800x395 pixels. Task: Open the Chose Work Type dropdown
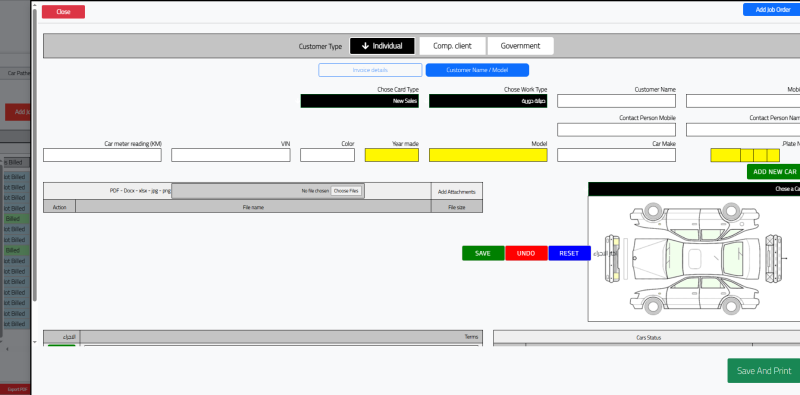tap(488, 101)
